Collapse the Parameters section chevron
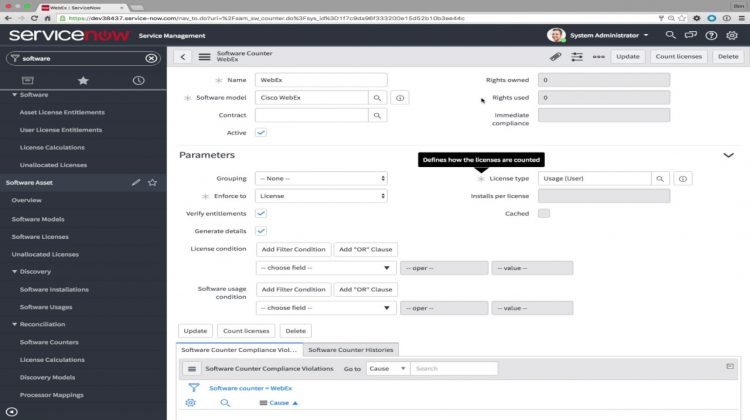 tap(728, 155)
